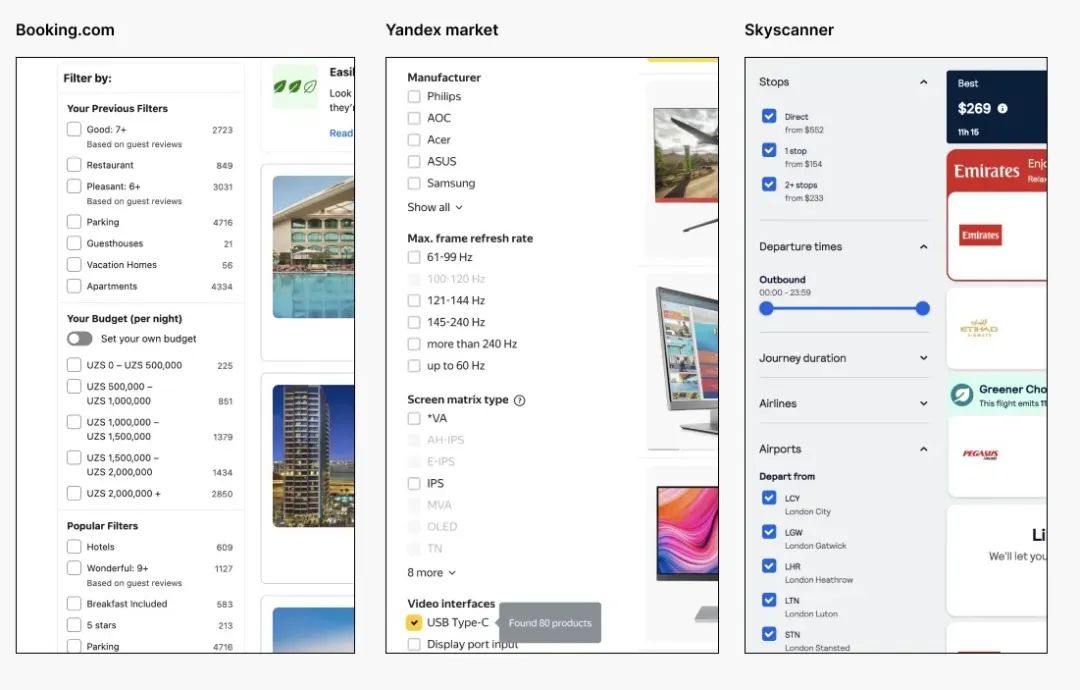The height and width of the screenshot is (690, 1080).
Task: Click the info icon beside the $269 price
Action: coord(1002,109)
